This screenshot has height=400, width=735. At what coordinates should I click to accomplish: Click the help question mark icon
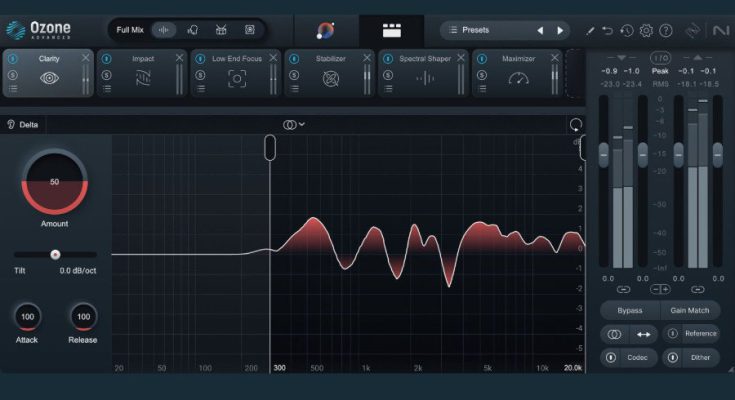coord(666,31)
